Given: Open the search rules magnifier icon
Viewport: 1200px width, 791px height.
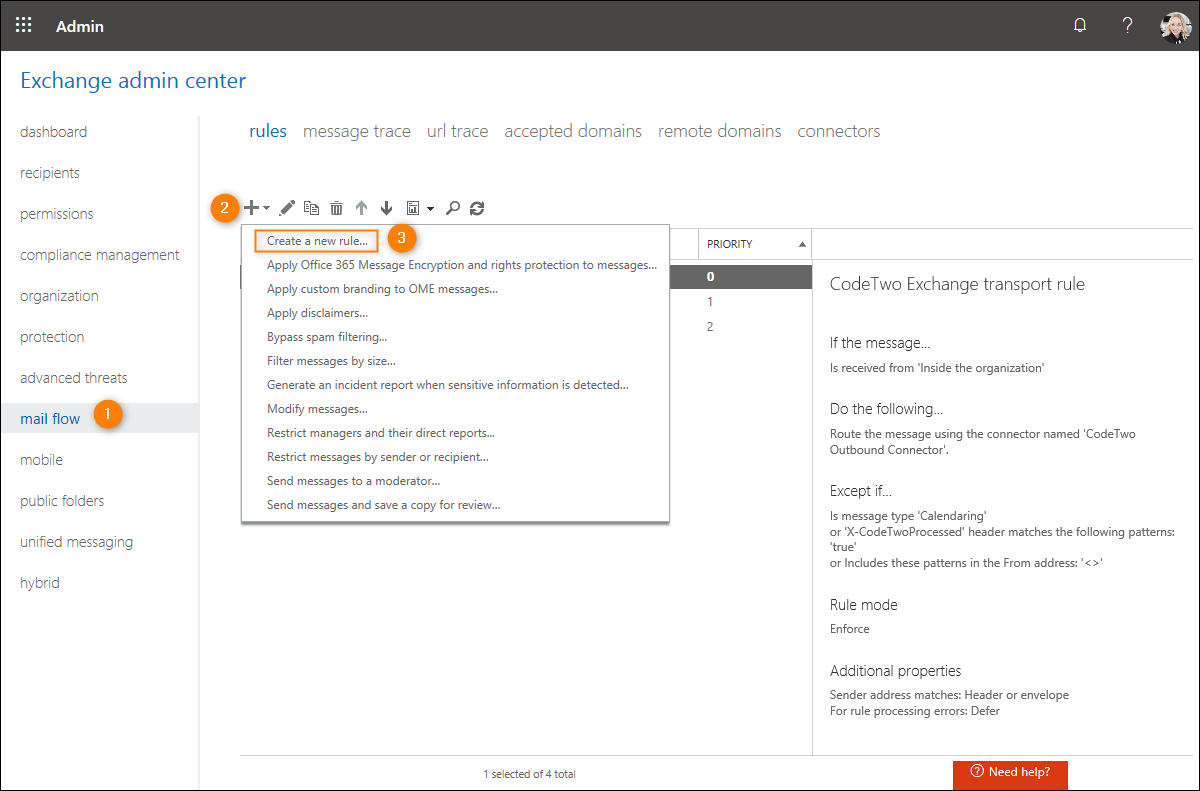Looking at the screenshot, I should coord(453,207).
